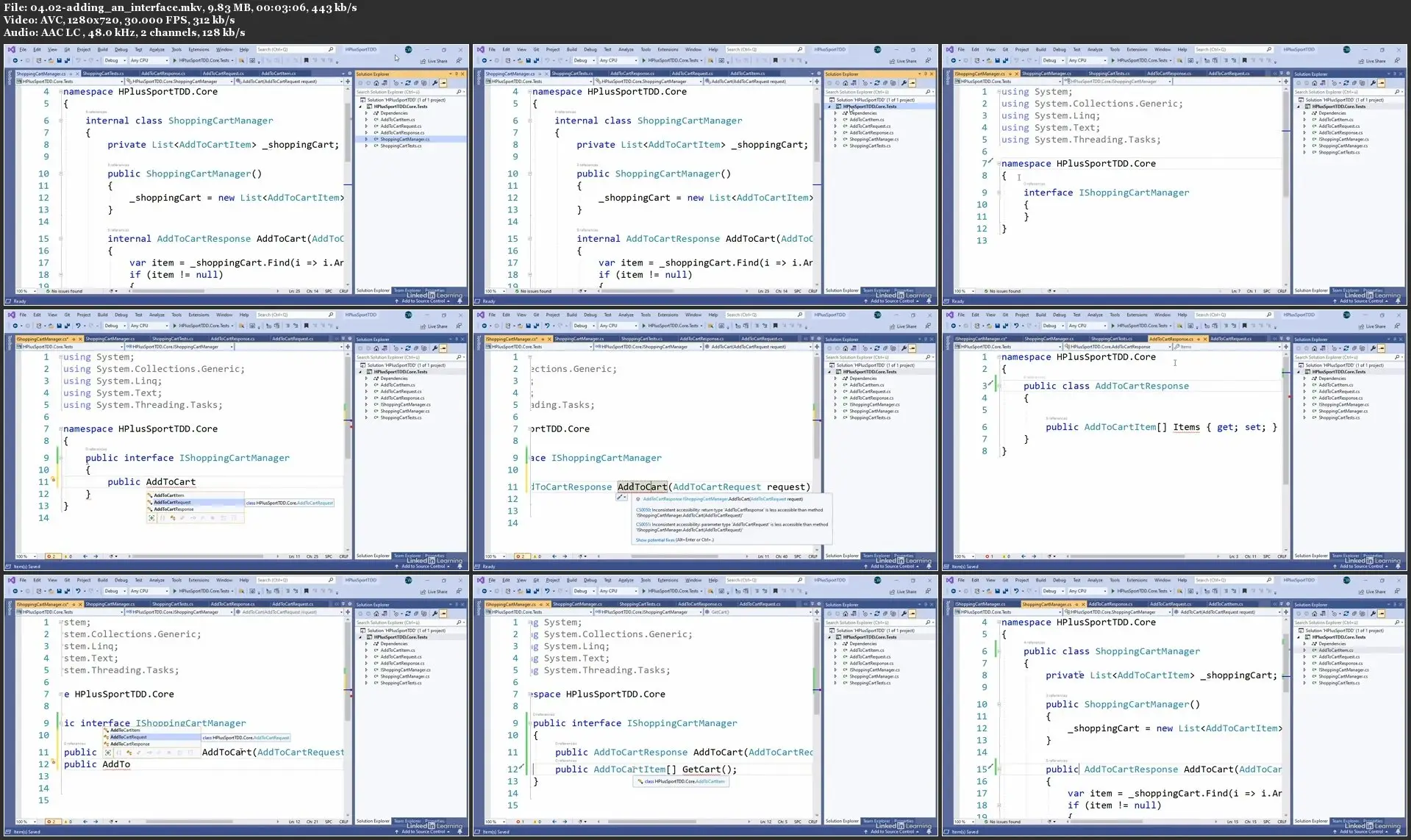In the public ShoppingCartManager class frame, open the type navigation dropdown
Viewport: 1411px width, 840px height.
click(1118, 612)
